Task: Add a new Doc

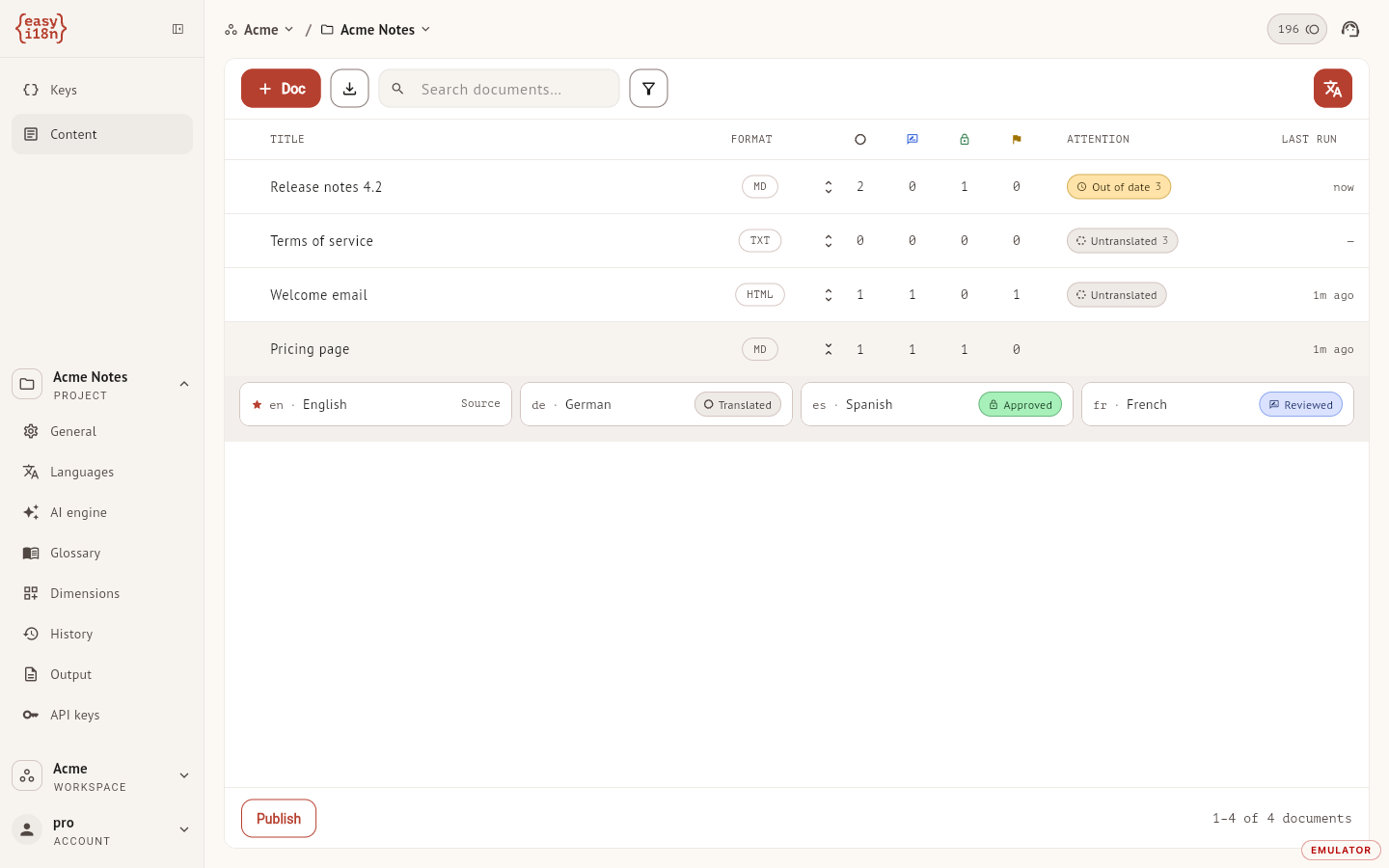Action: tap(281, 89)
